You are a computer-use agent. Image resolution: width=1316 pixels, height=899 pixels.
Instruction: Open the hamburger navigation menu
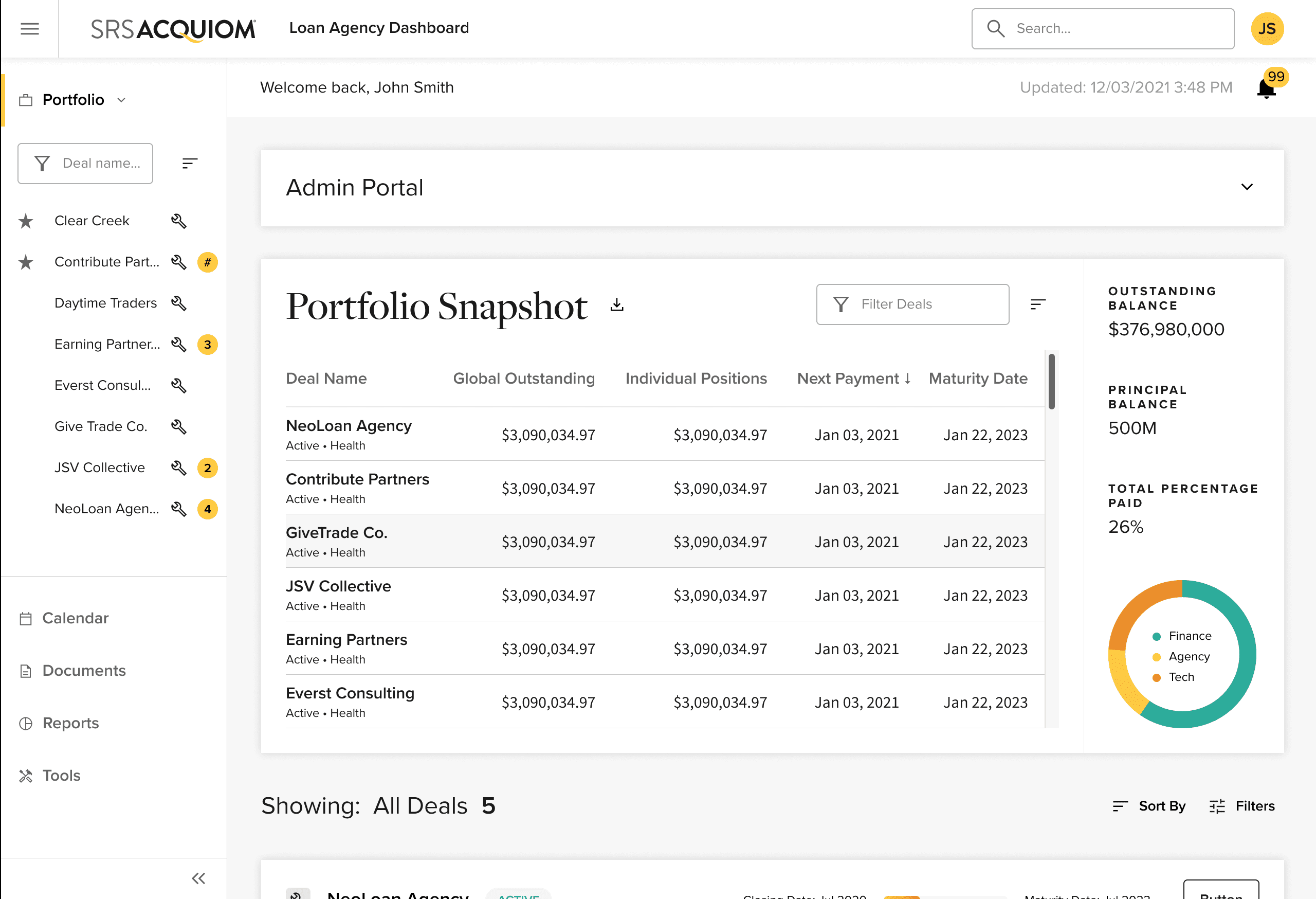(29, 28)
